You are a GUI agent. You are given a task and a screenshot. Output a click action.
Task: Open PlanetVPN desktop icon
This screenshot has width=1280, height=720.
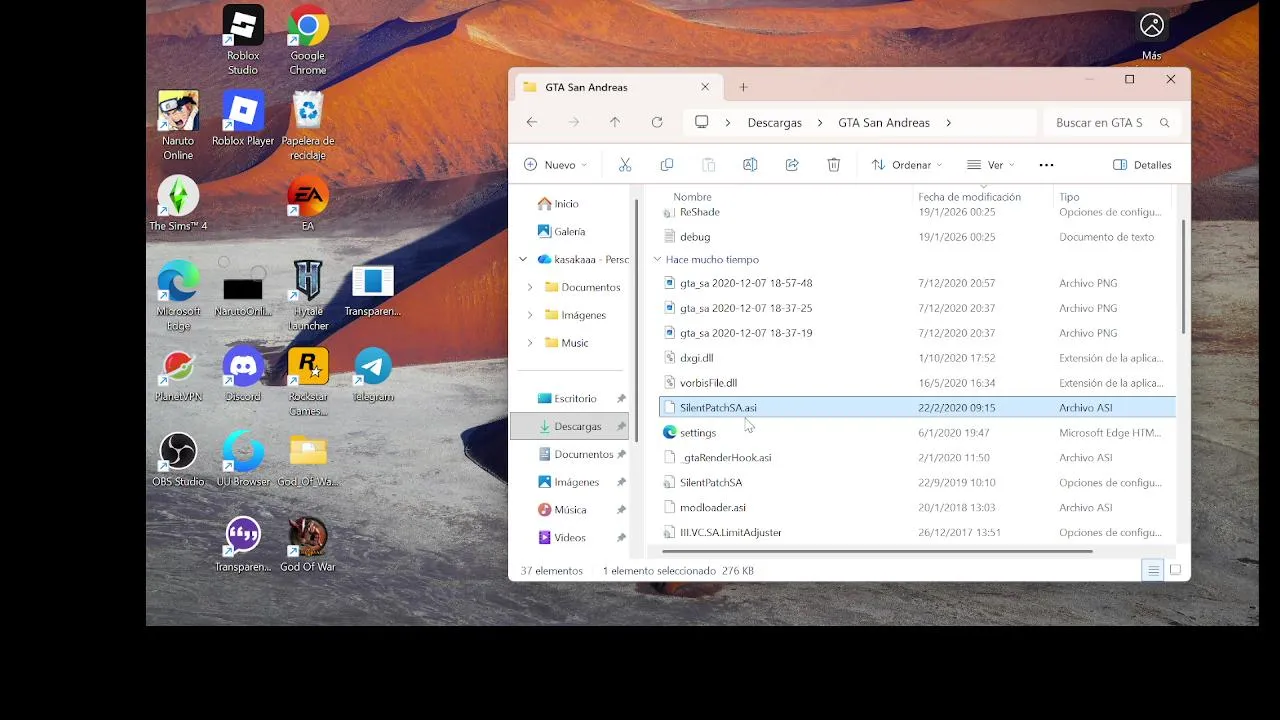(178, 374)
